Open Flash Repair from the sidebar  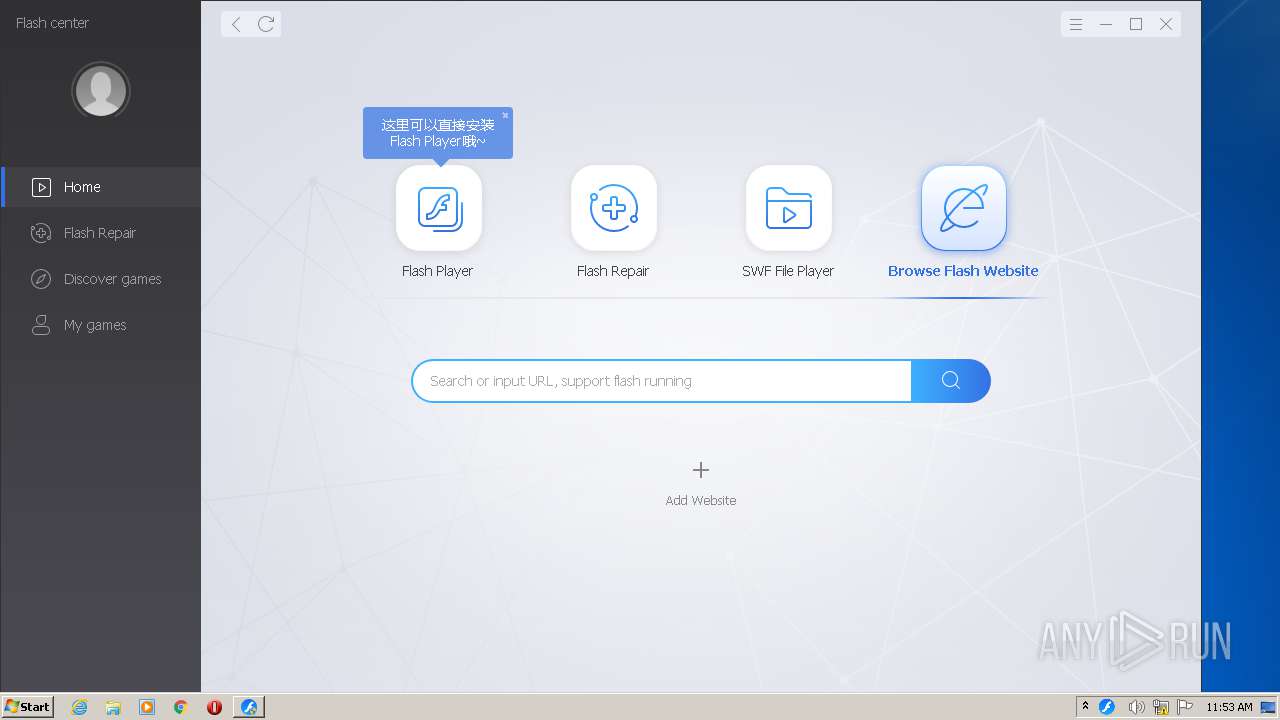click(x=100, y=233)
